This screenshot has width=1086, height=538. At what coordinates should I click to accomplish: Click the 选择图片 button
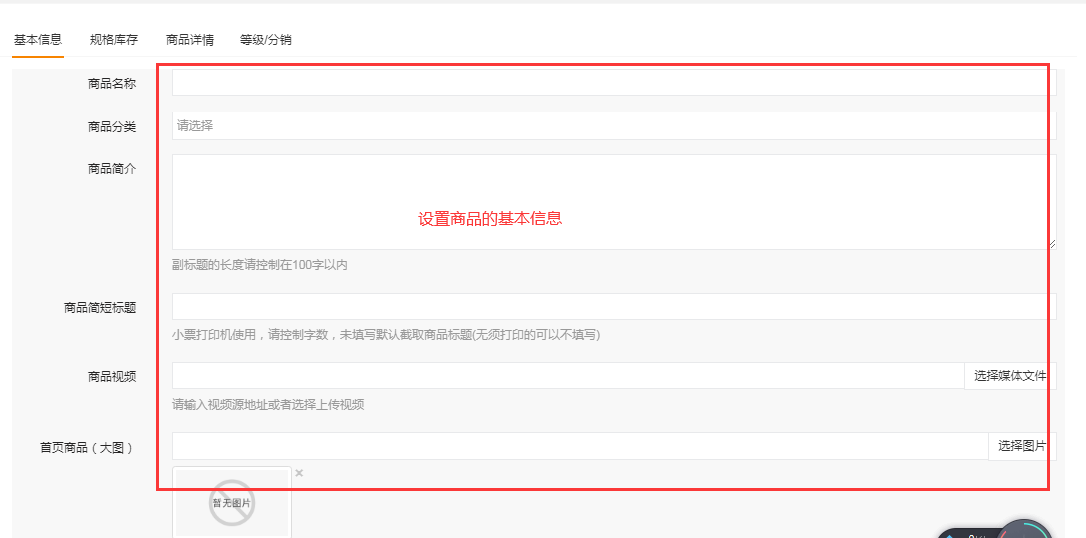(1022, 446)
